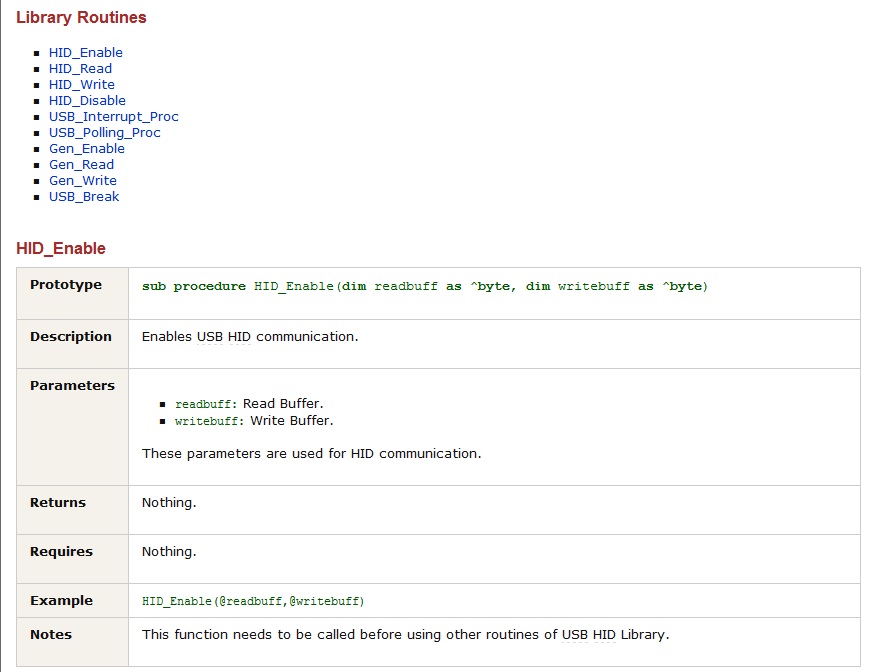The height and width of the screenshot is (672, 874).
Task: Click the note about calling this function first
Action: pos(405,635)
